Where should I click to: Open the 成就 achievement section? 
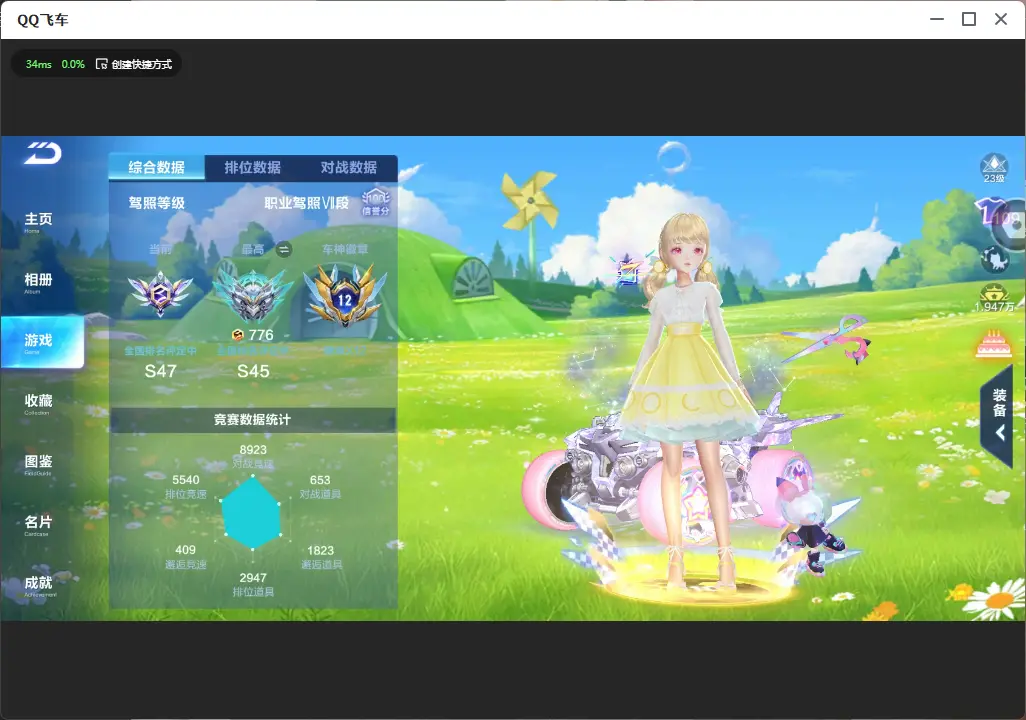(x=38, y=585)
